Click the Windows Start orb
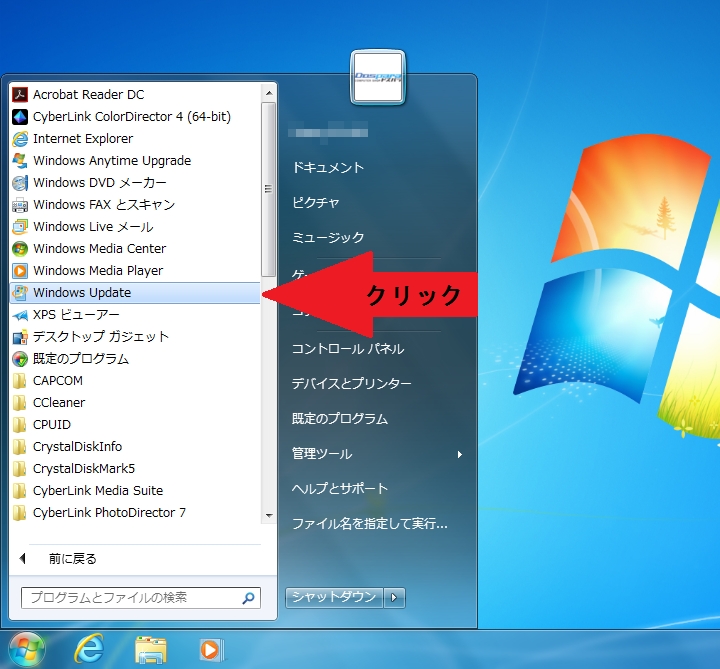Screen dimensions: 720x669 point(27,649)
